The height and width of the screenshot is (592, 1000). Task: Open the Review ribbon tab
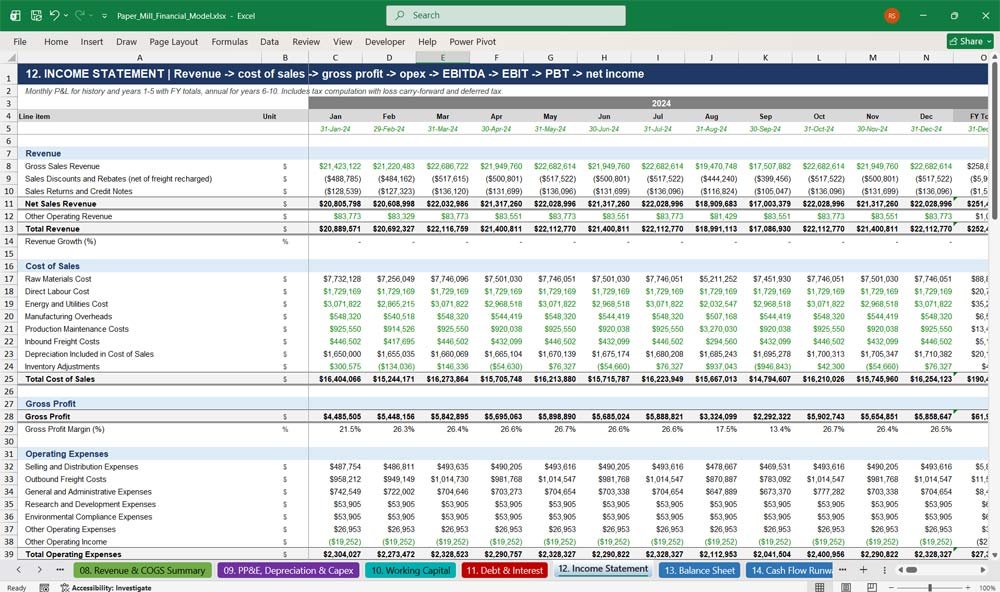click(306, 41)
